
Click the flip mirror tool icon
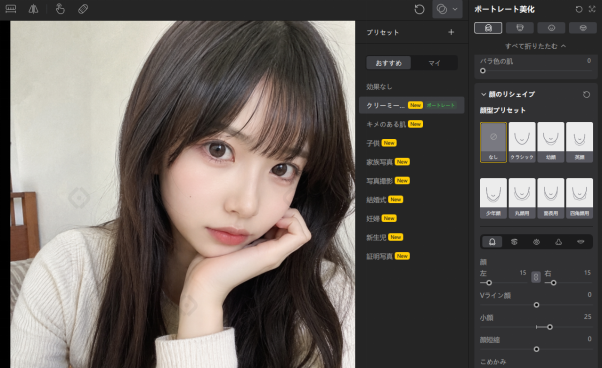coord(33,9)
